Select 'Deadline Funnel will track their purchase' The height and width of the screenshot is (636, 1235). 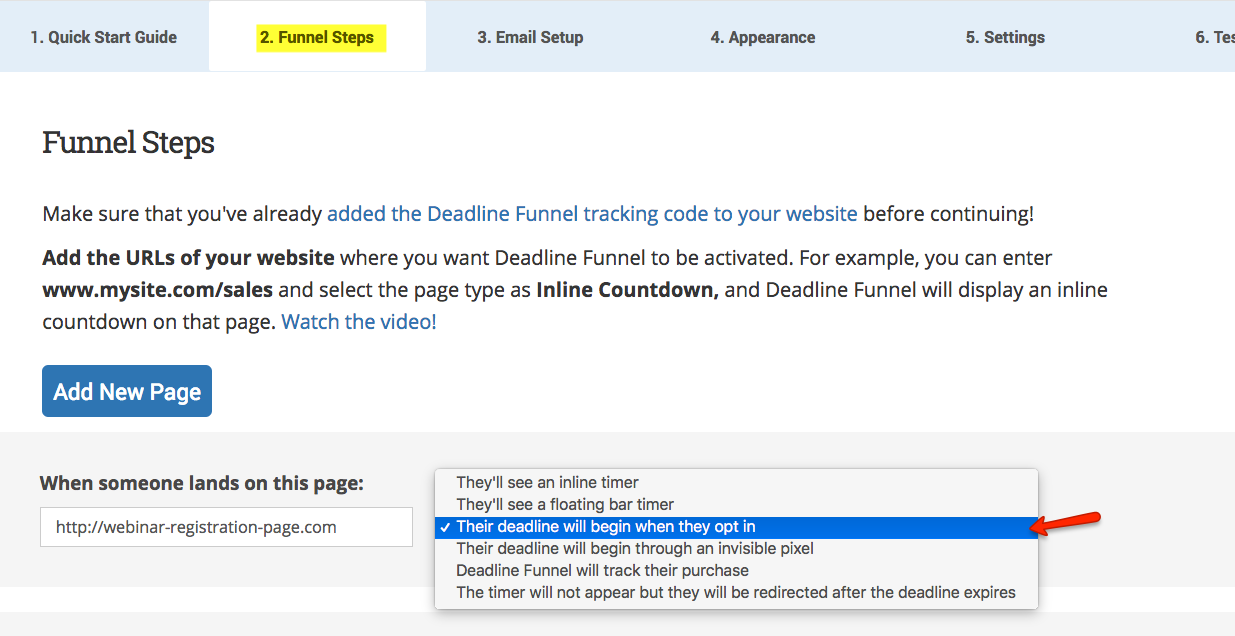point(737,570)
